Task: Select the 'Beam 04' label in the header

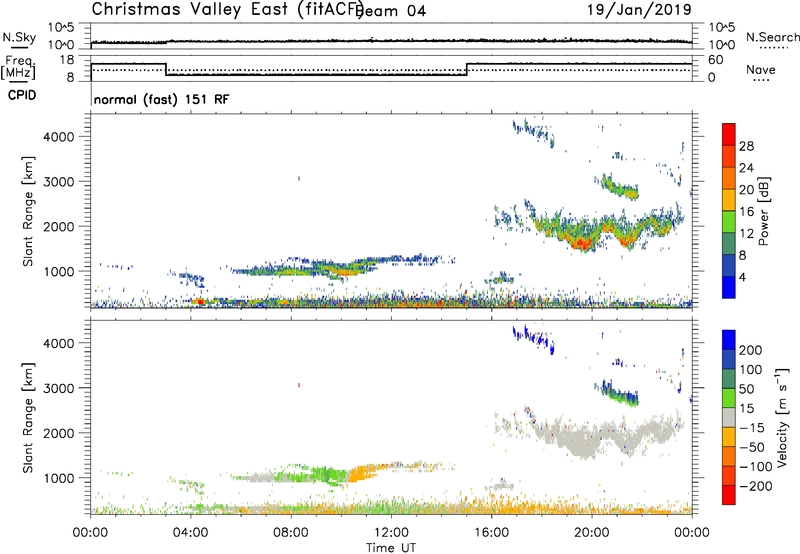Action: [391, 11]
